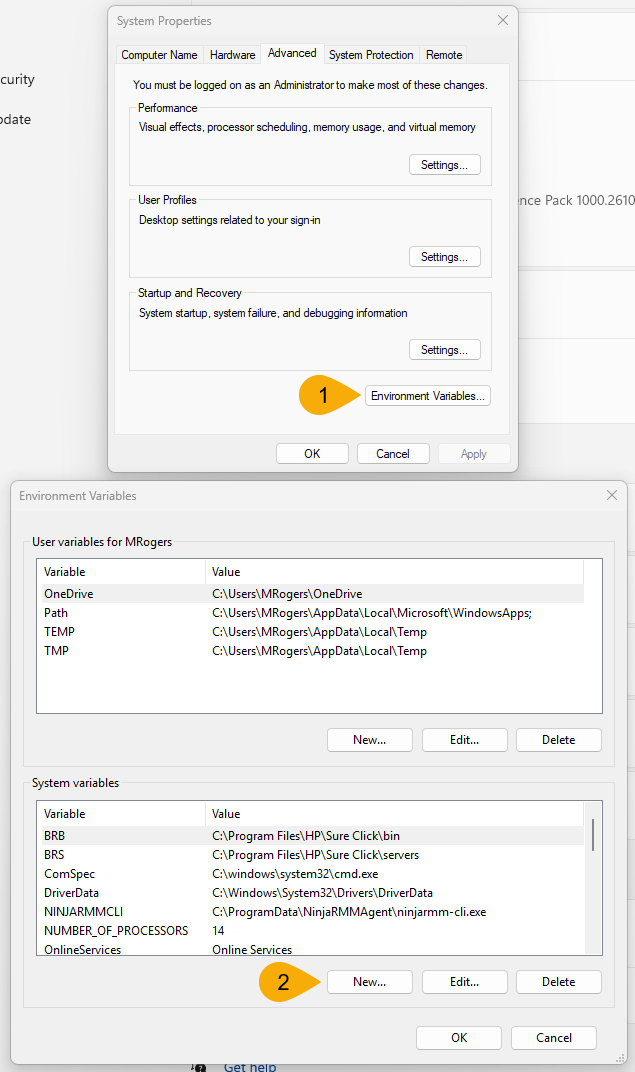The height and width of the screenshot is (1072, 635).
Task: Delete the selected user variable
Action: 558,740
